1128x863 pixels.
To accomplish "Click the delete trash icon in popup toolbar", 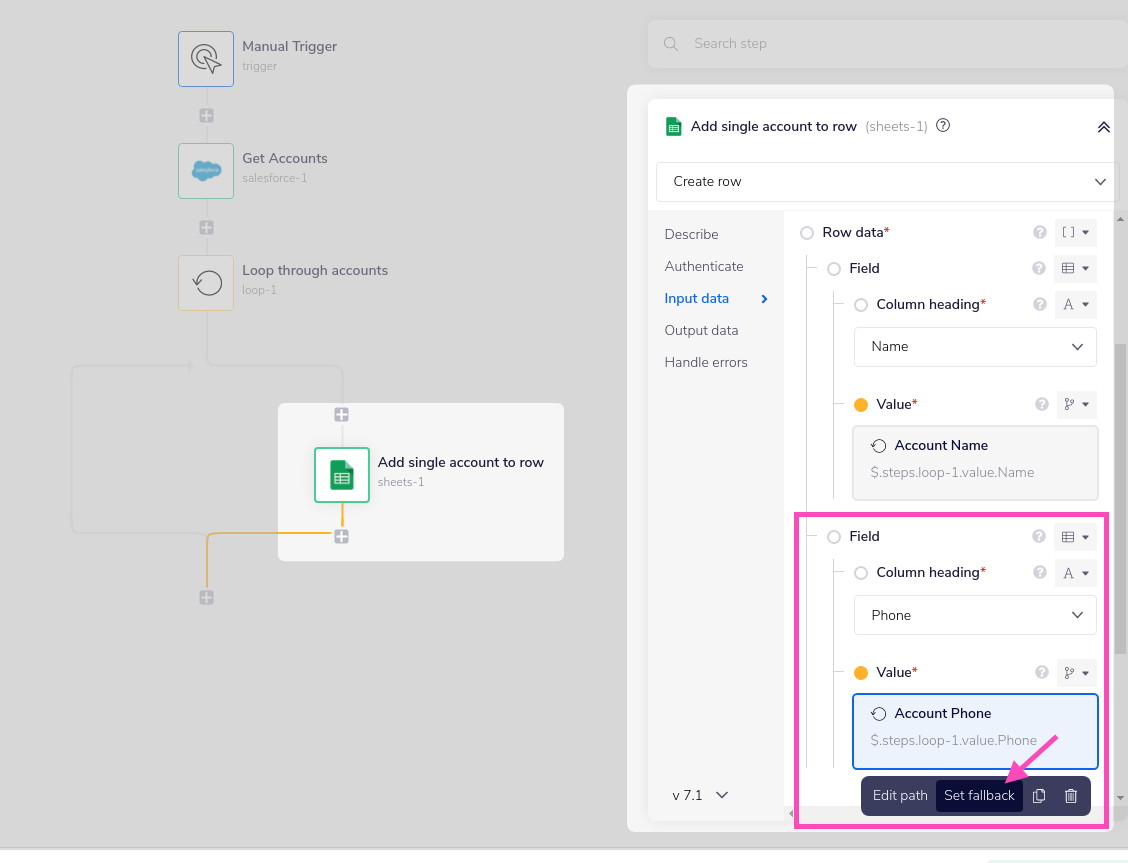I will (x=1071, y=796).
